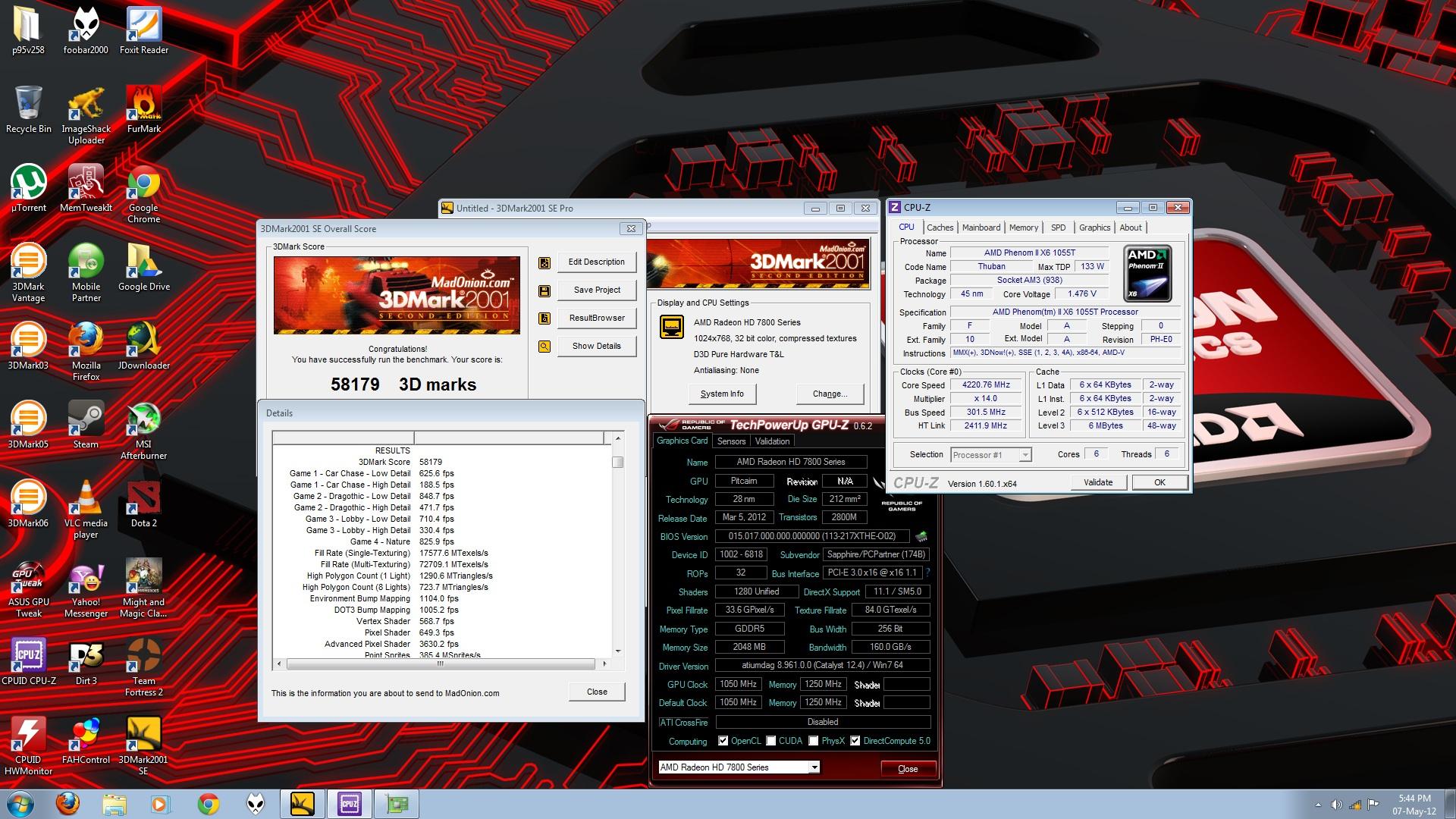1456x819 pixels.
Task: Launch MemTweakIt shortcut
Action: [x=86, y=188]
